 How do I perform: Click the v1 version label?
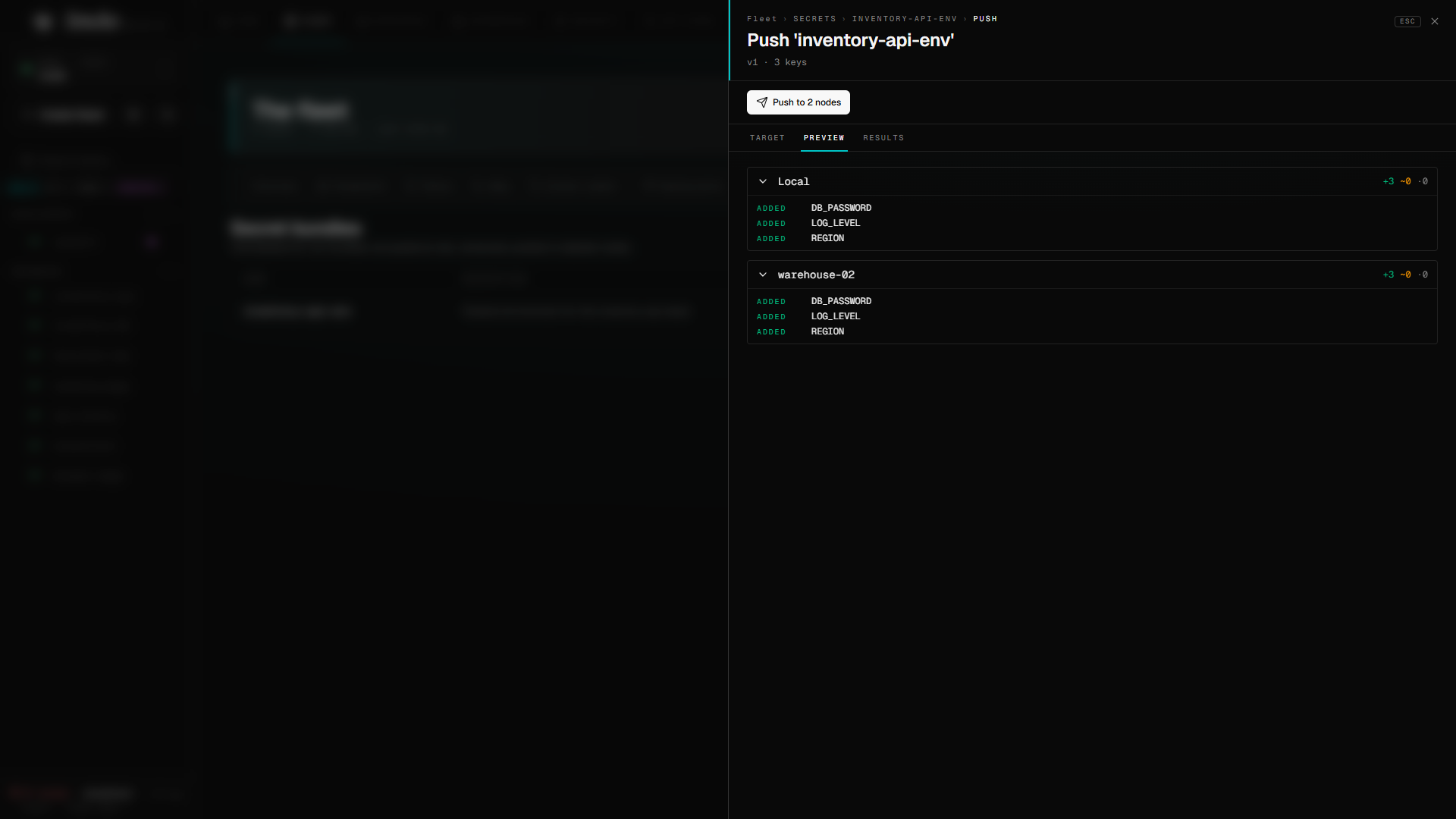point(752,62)
